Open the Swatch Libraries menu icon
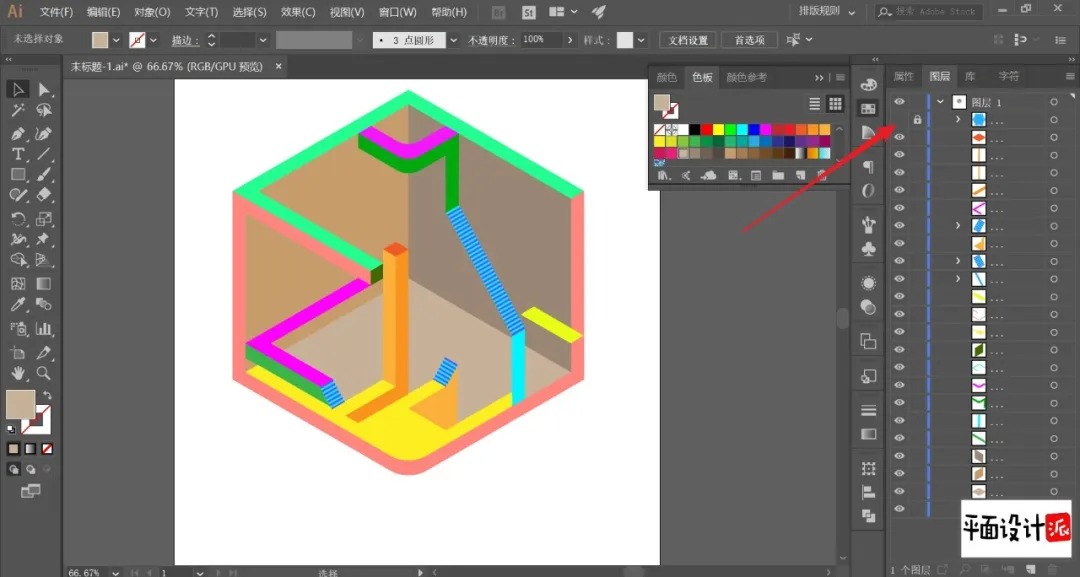The image size is (1080, 577). click(663, 176)
